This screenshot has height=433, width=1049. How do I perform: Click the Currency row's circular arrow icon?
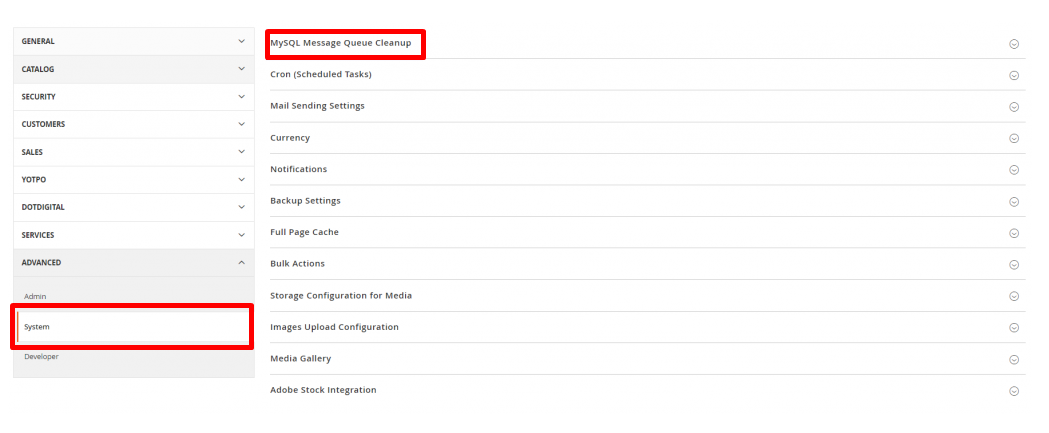coord(1013,139)
